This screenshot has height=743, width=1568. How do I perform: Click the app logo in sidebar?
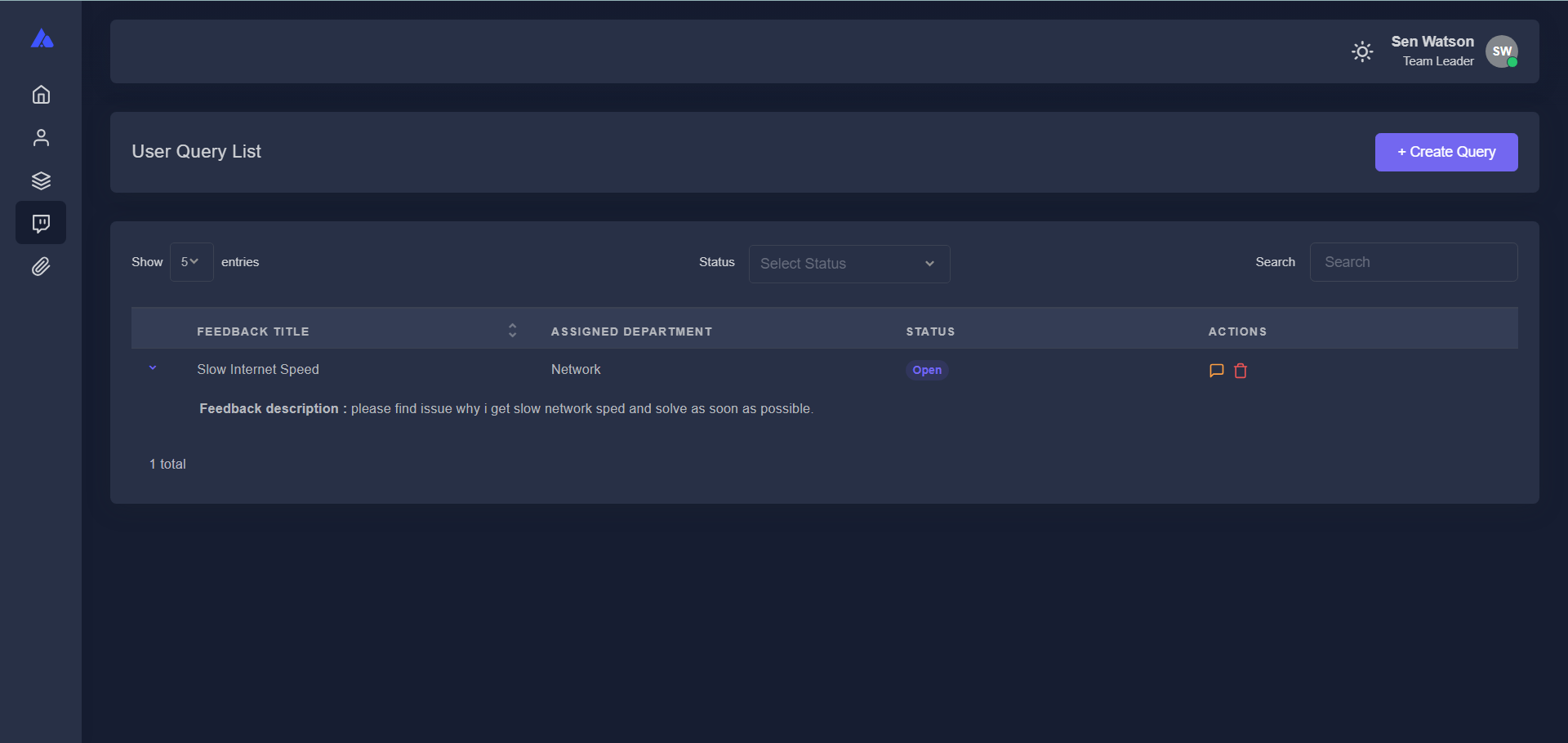[42, 39]
